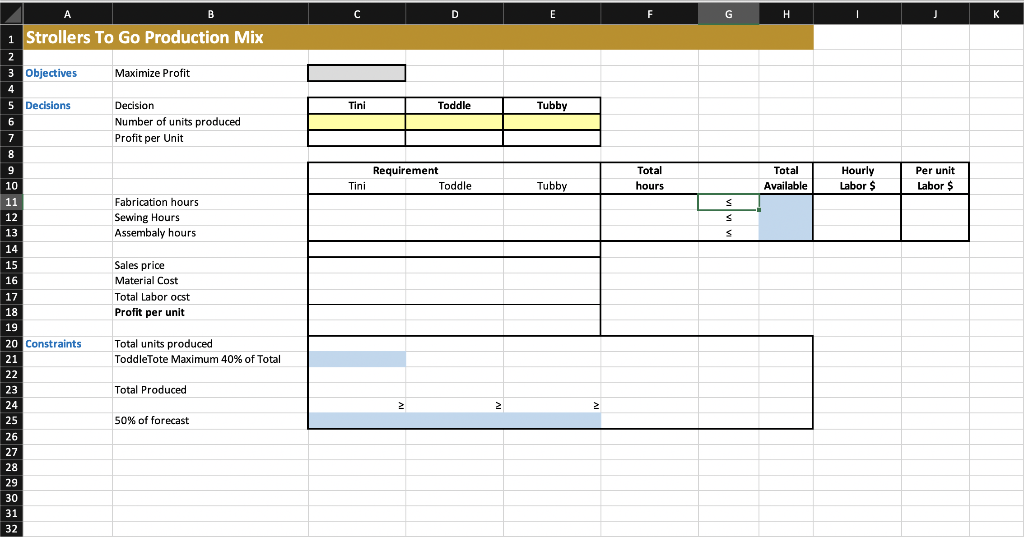Click the Constraints label

[54, 344]
